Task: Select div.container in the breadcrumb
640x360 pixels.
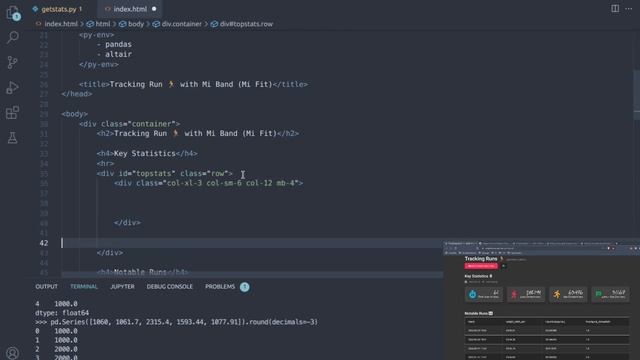Action: [181, 24]
